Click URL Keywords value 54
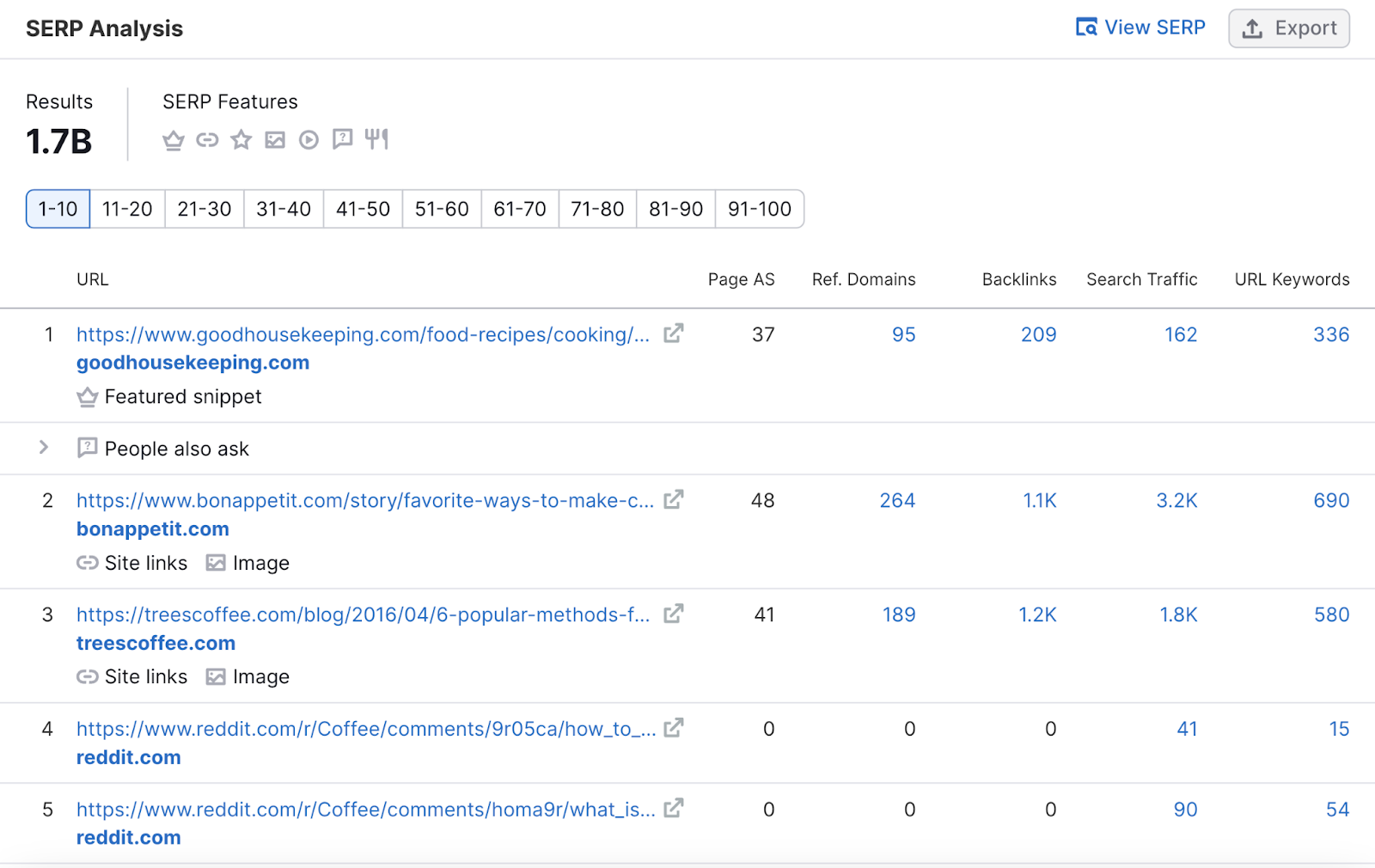This screenshot has height=868, width=1375. [1337, 810]
